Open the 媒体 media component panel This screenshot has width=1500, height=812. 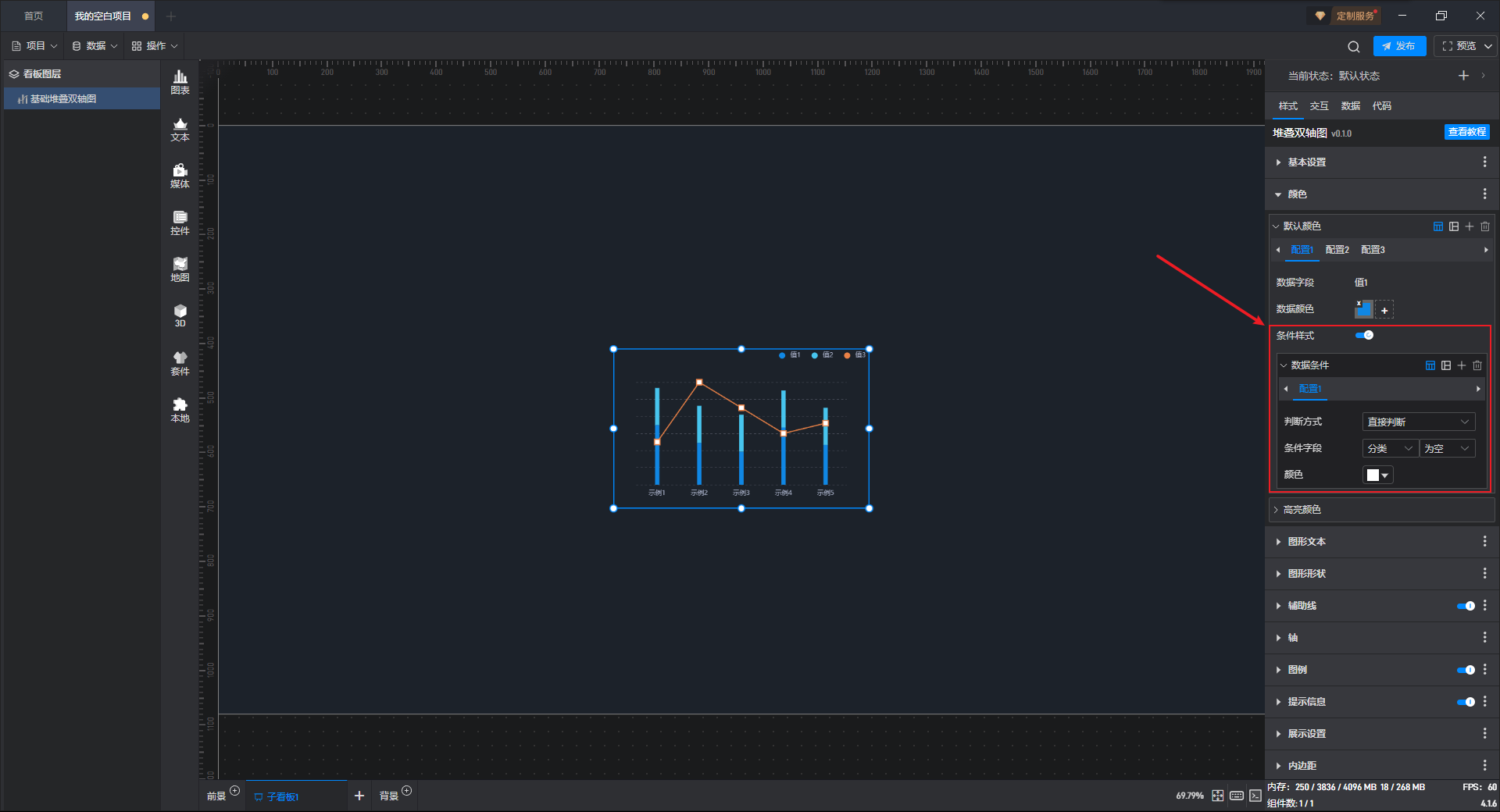180,176
